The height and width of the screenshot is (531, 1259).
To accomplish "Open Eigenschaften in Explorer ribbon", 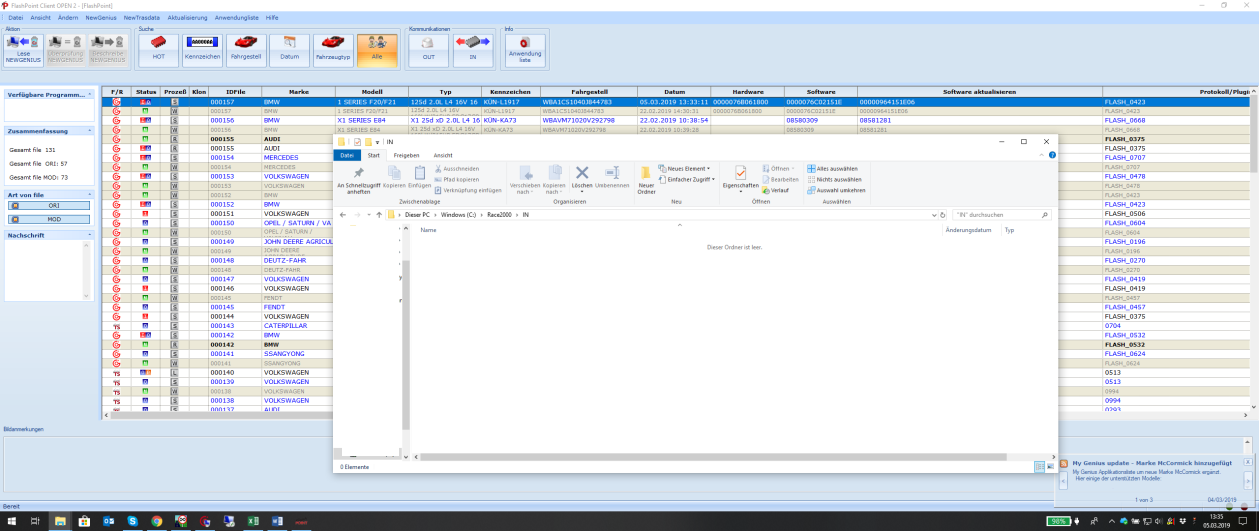I will click(x=741, y=180).
